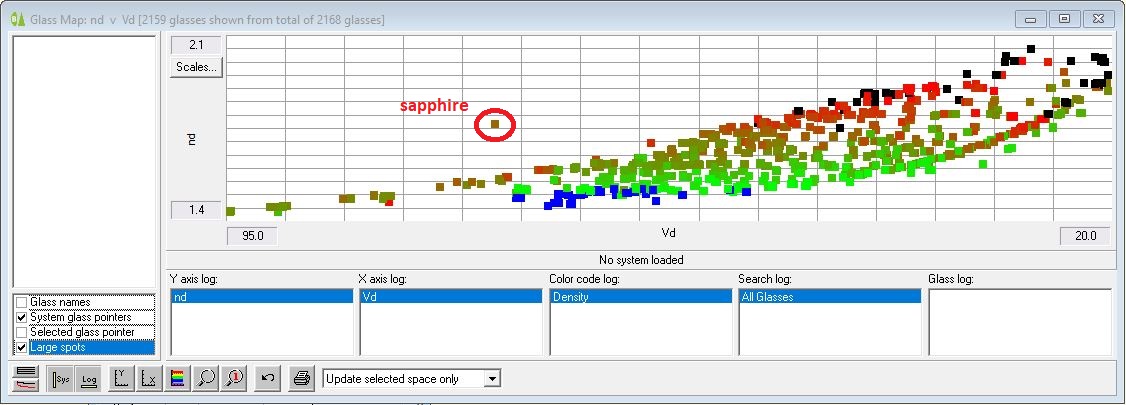Uncheck System glass pointers
1126x405 pixels.
[22, 317]
